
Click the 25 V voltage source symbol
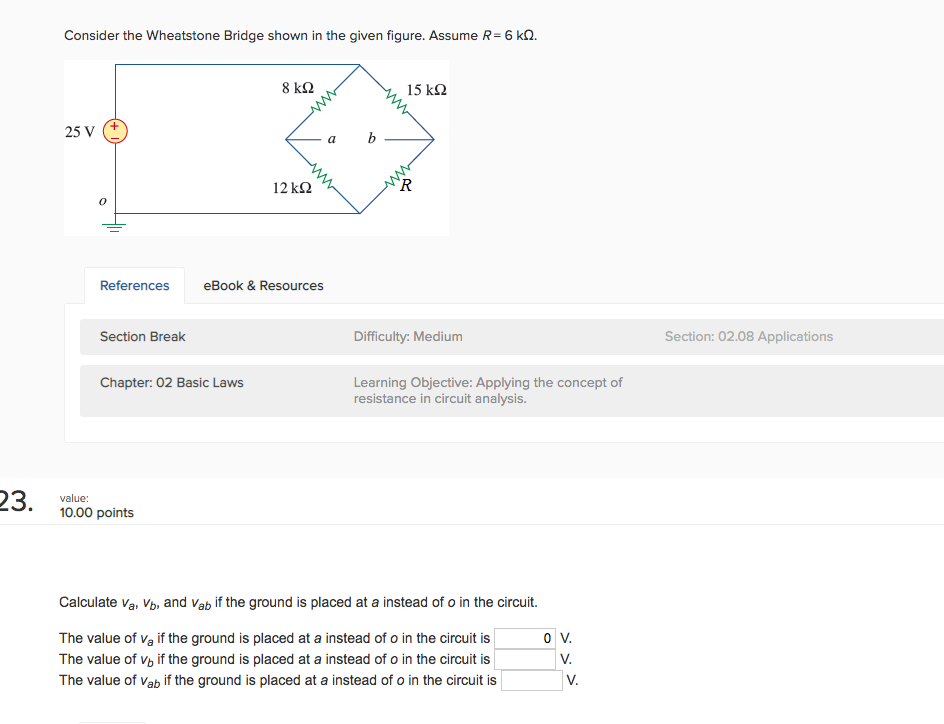[x=115, y=131]
